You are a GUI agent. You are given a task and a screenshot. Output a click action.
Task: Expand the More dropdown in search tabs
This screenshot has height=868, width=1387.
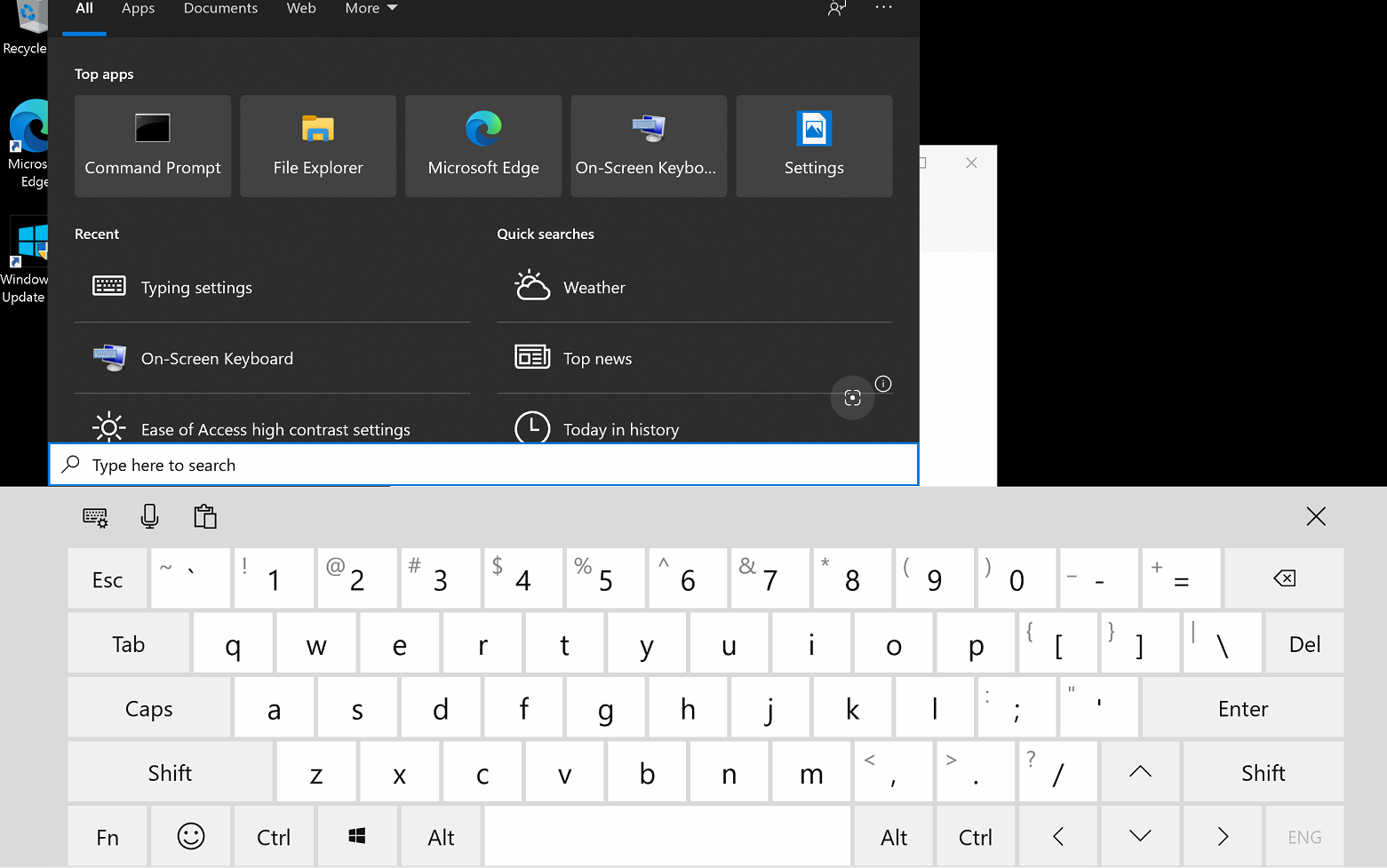point(371,9)
